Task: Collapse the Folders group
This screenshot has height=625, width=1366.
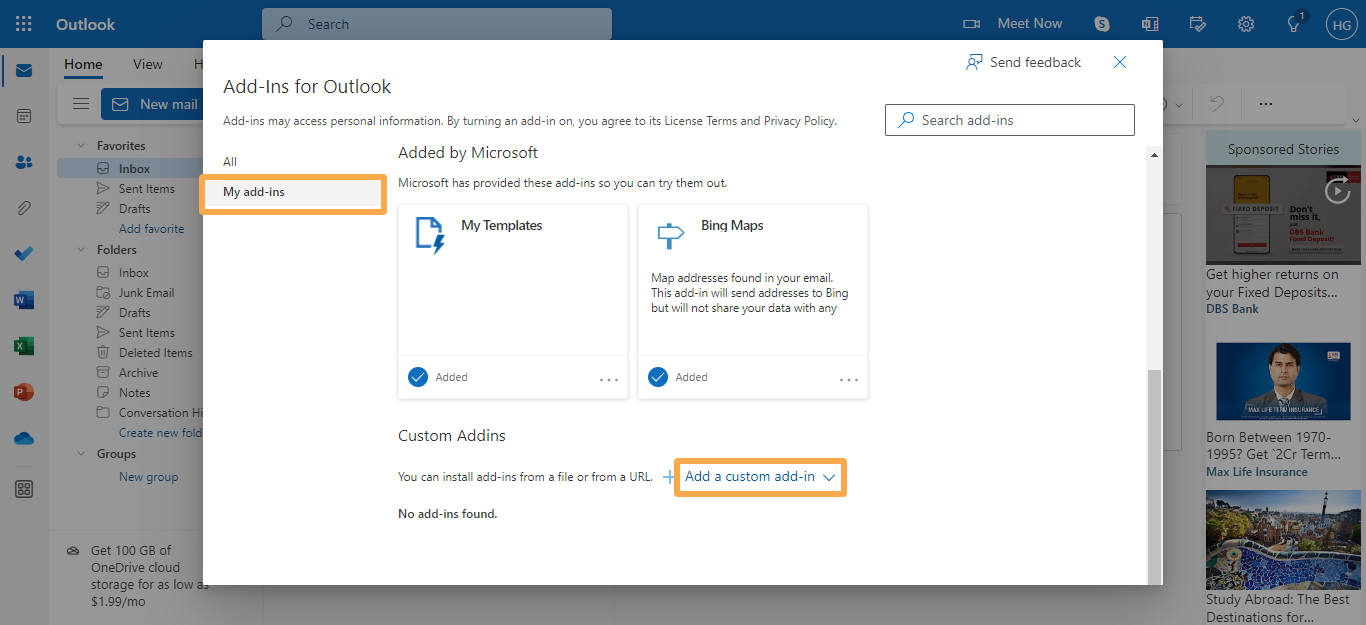Action: 82,250
